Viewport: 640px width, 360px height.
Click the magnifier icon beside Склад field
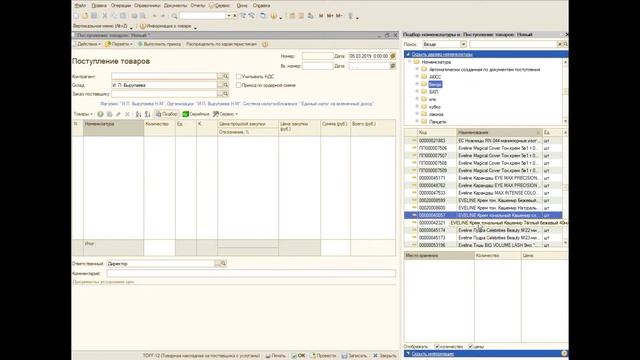click(x=226, y=85)
